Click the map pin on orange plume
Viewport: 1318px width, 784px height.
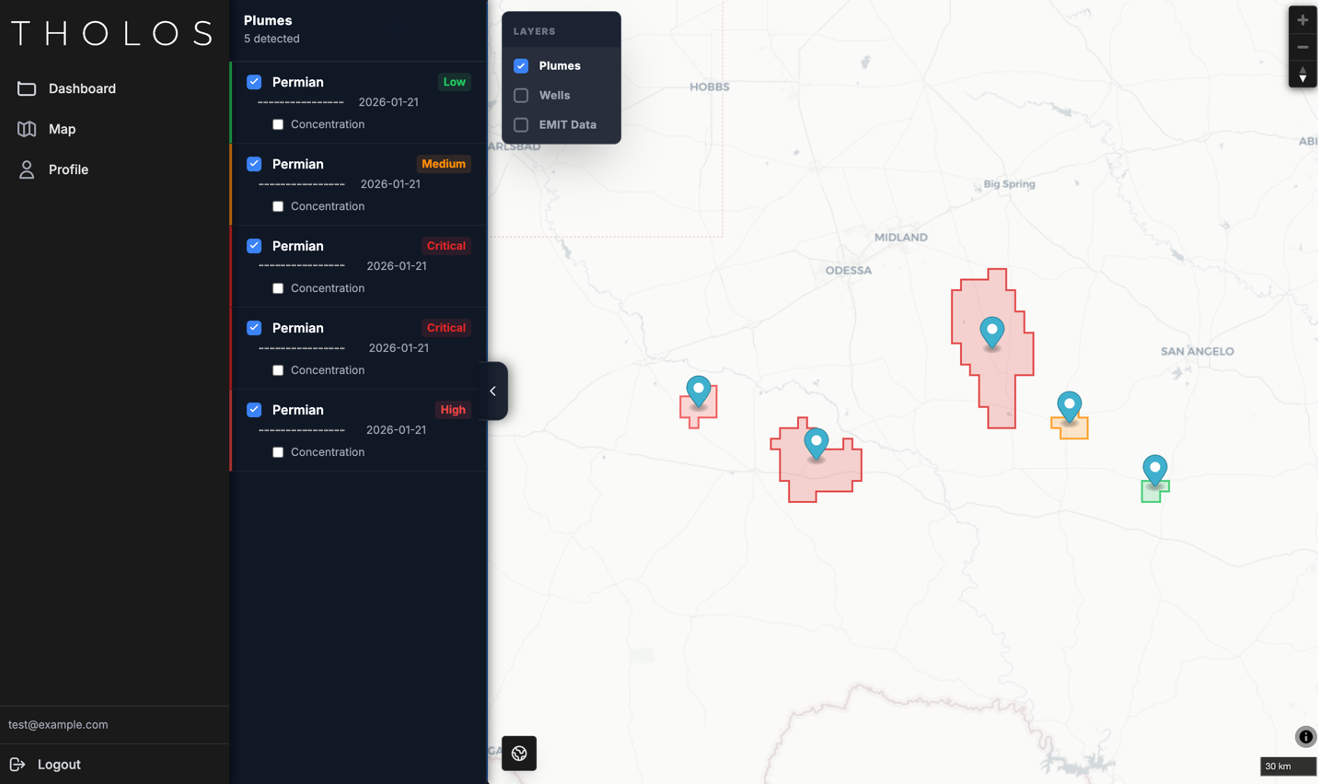tap(1069, 405)
